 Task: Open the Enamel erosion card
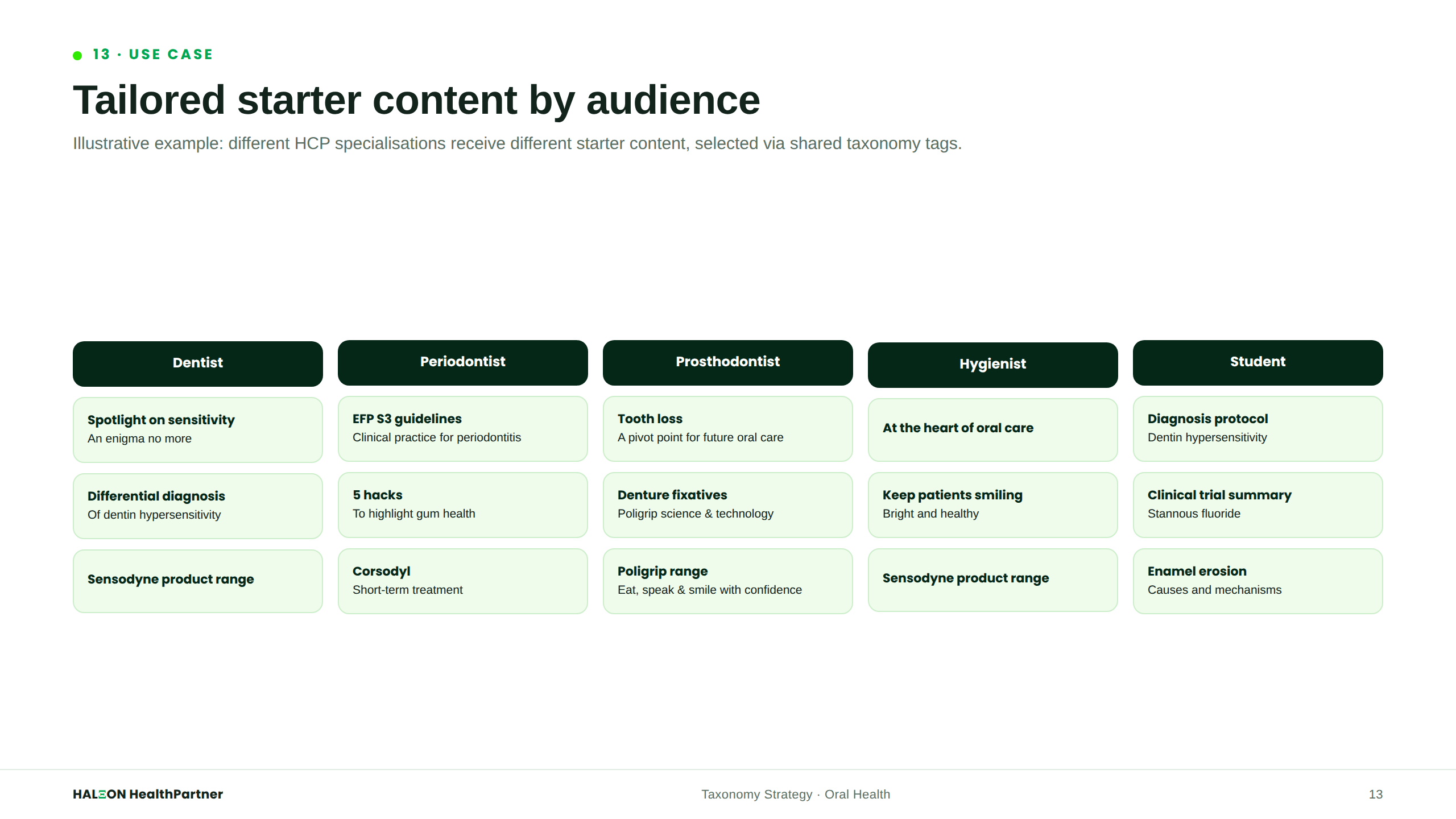[1258, 581]
